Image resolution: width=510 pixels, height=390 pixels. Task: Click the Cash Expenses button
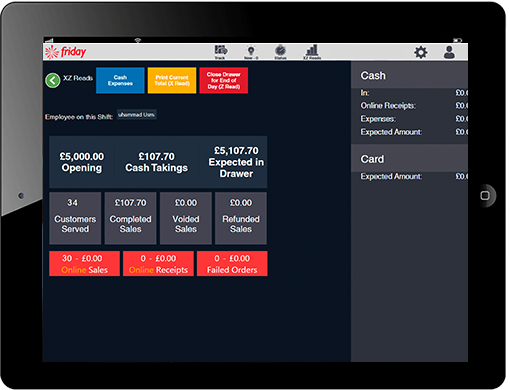(x=120, y=80)
